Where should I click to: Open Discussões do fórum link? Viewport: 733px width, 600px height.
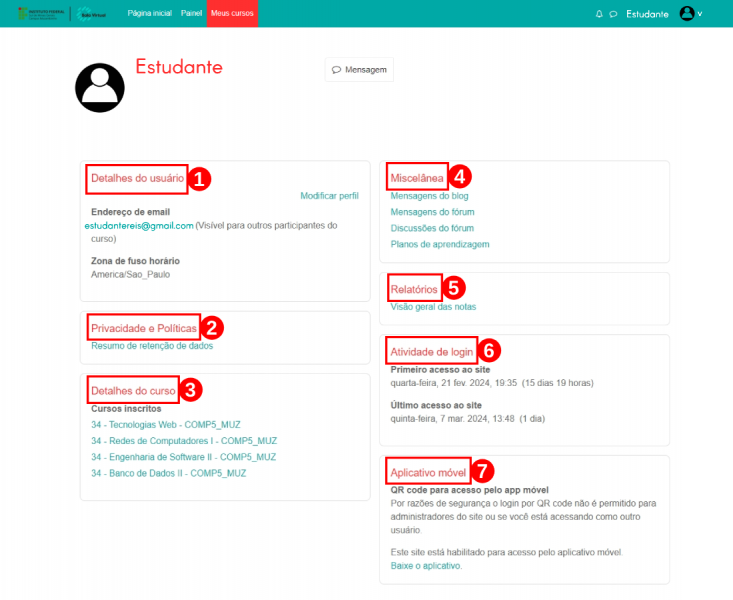tap(432, 228)
